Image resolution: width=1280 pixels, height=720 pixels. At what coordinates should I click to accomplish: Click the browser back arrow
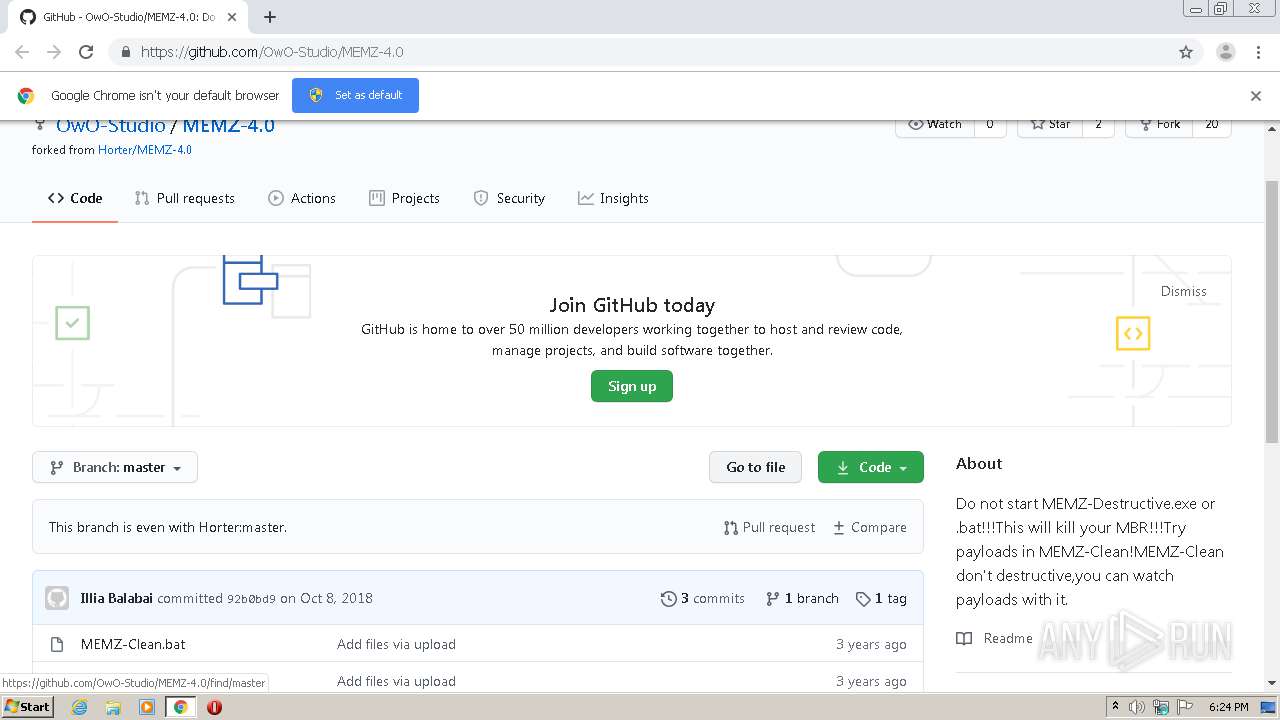[22, 52]
